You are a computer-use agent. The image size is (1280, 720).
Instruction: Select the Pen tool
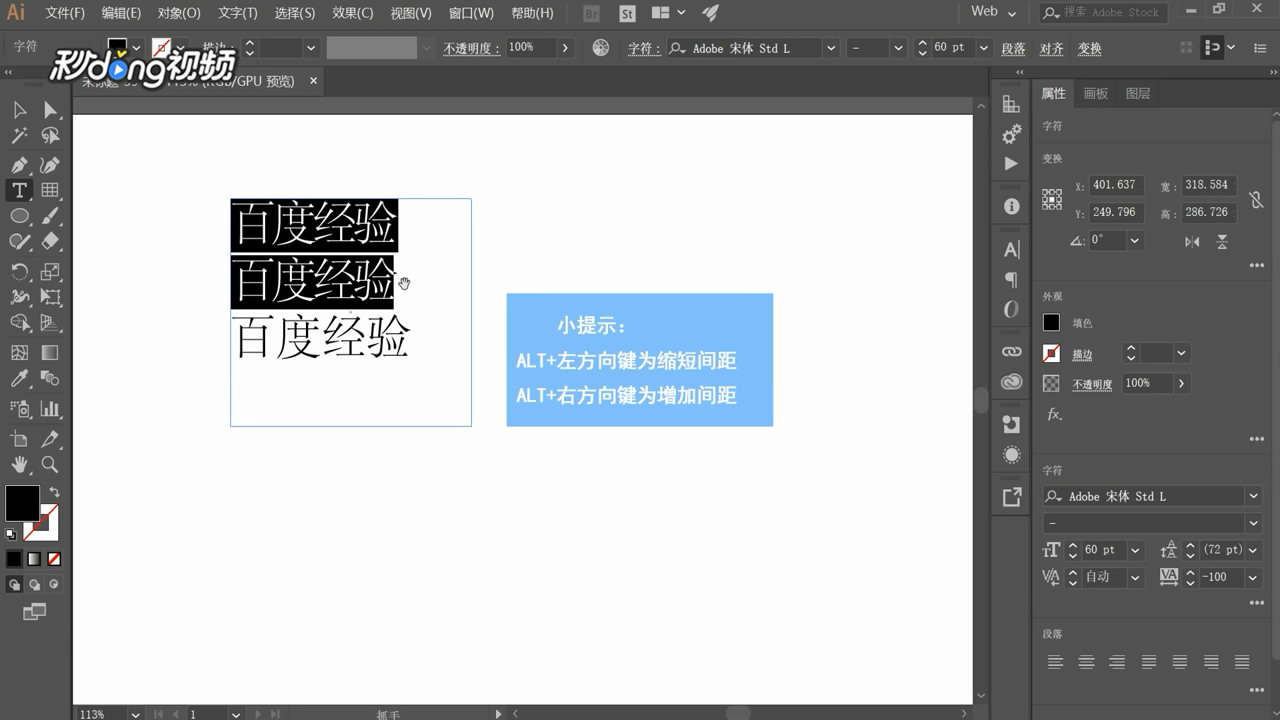pos(18,164)
